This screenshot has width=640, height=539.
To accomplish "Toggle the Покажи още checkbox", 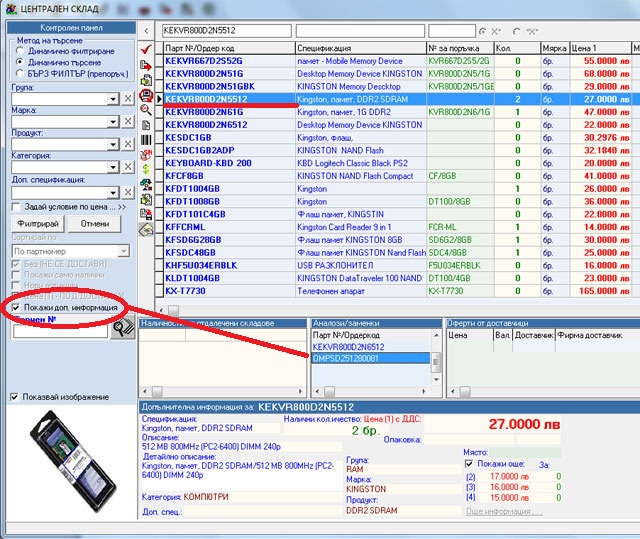I will pos(469,464).
